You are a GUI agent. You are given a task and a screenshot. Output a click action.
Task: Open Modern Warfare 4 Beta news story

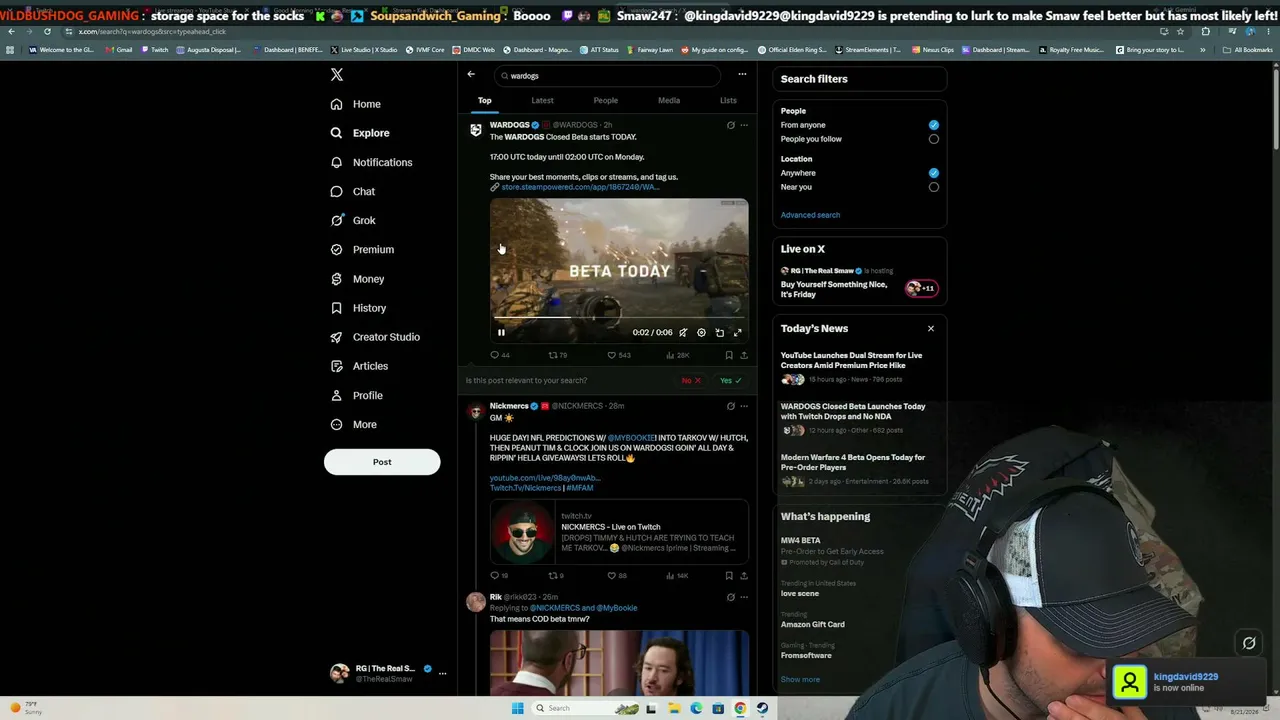(x=859, y=470)
